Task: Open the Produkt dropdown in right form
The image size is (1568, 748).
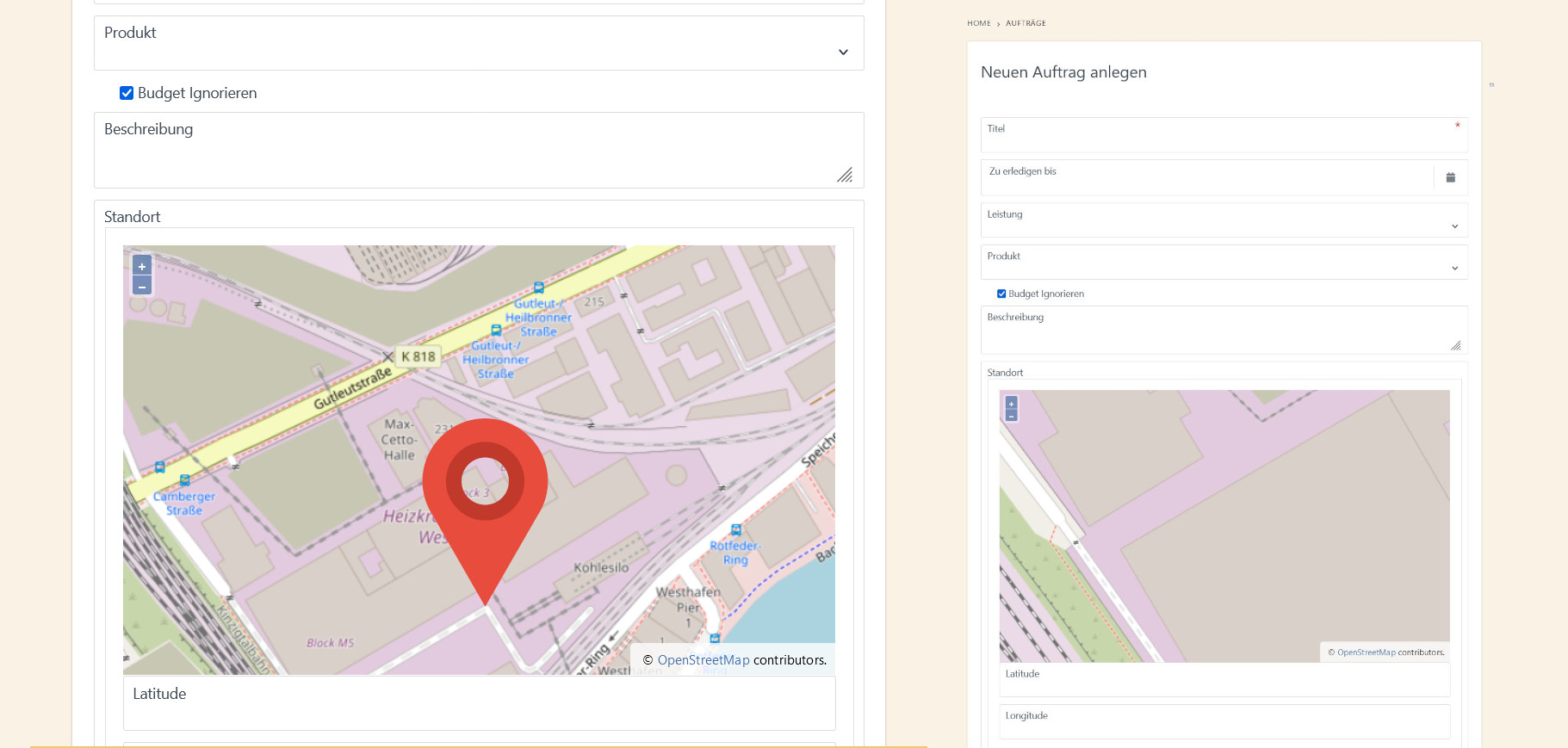Action: click(1224, 262)
